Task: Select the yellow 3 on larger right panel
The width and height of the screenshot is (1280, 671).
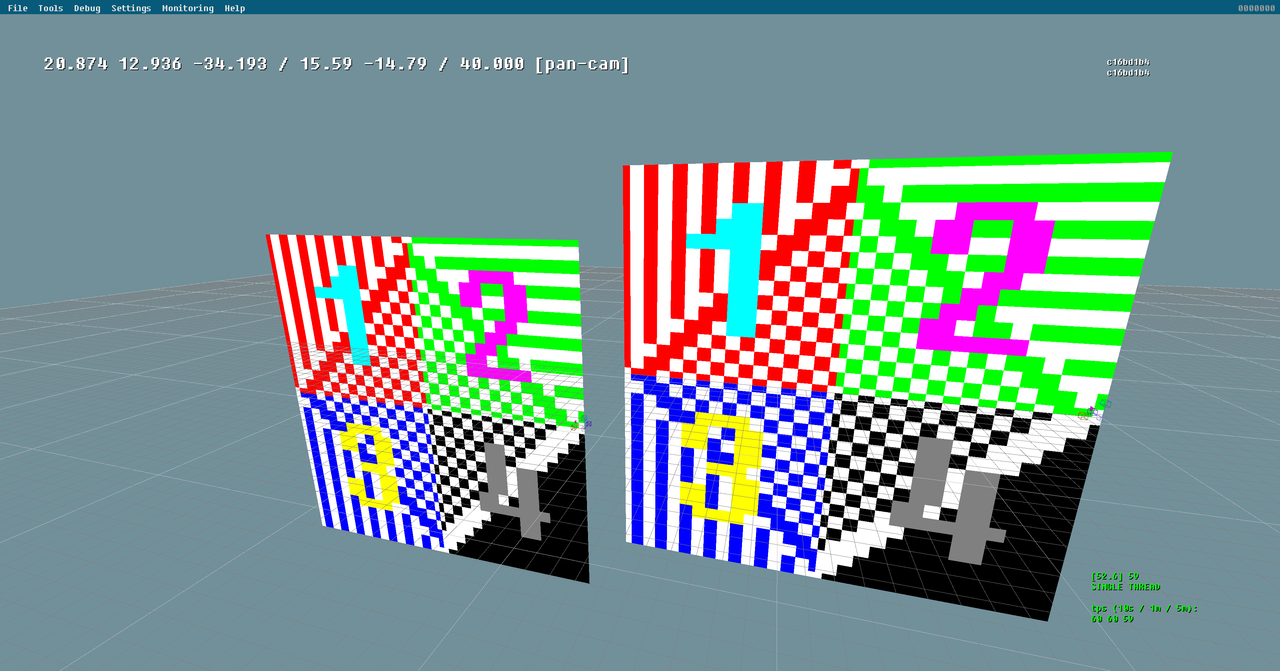Action: coord(723,468)
